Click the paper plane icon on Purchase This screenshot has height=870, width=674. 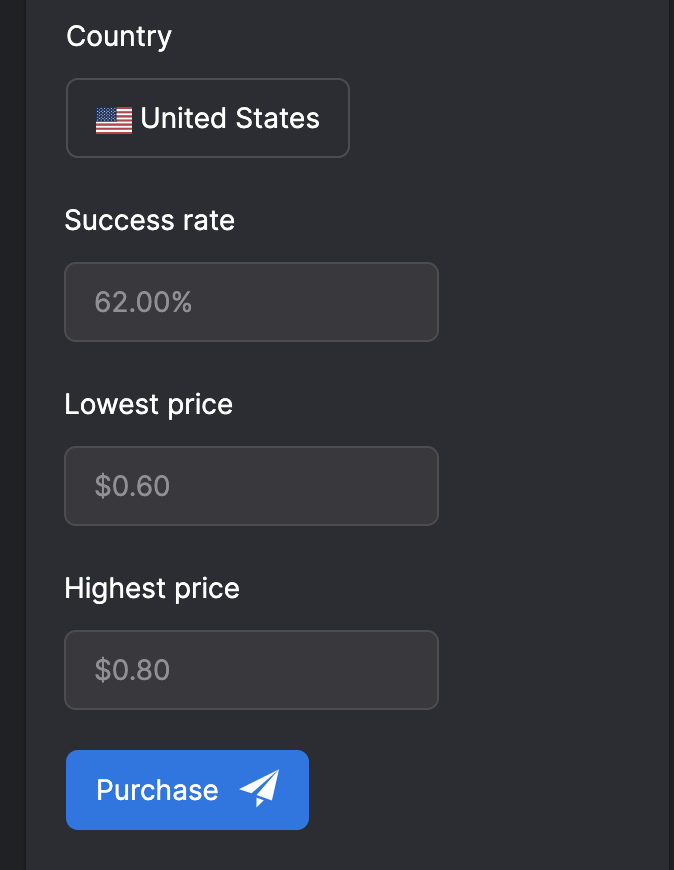[259, 789]
